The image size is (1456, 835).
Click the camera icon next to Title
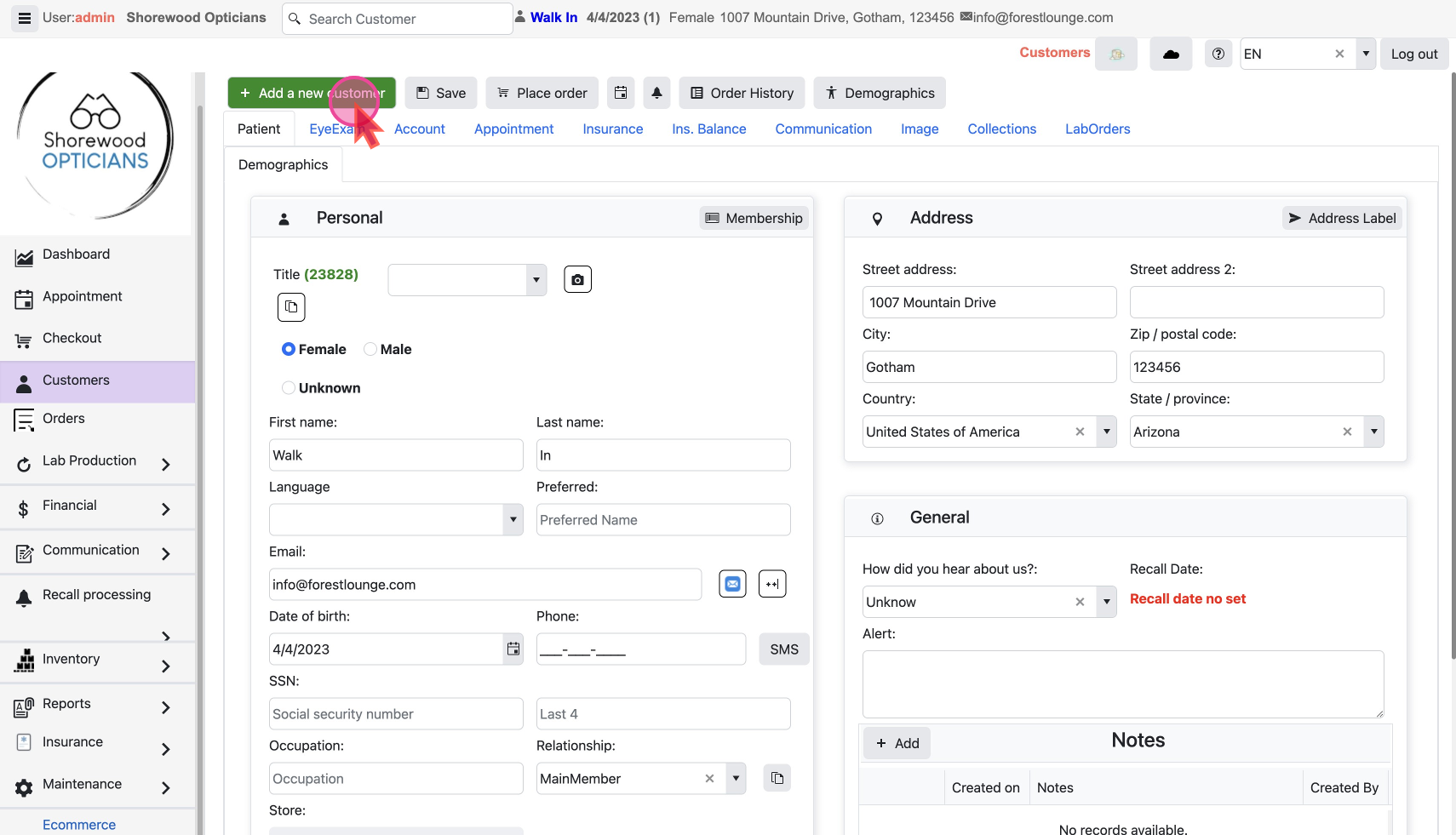coord(577,279)
